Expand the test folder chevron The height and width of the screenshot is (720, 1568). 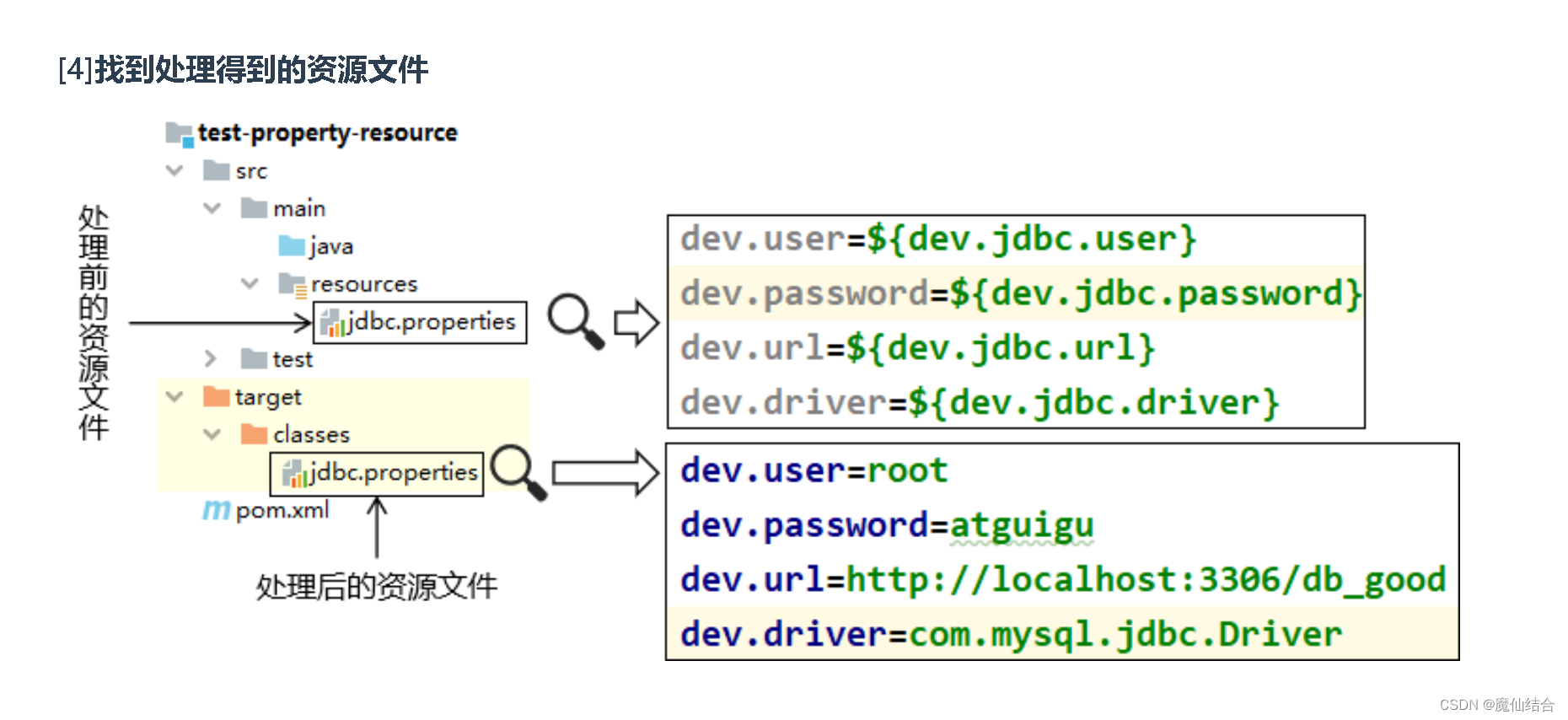pyautogui.click(x=211, y=359)
